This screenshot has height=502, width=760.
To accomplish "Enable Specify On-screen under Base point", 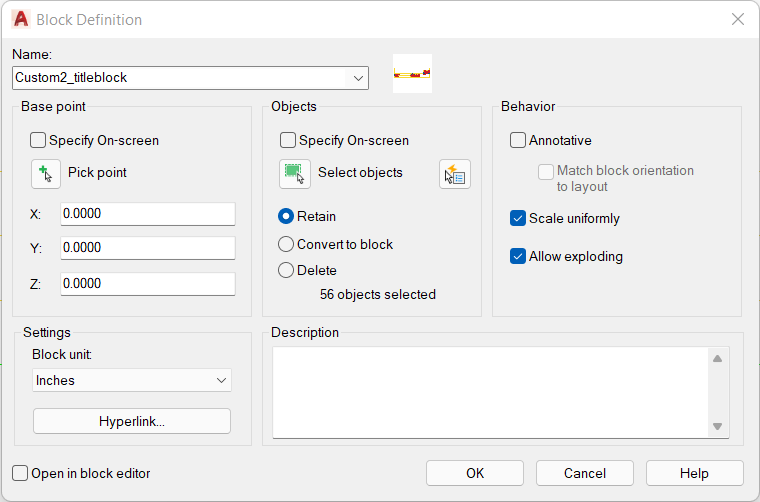I will coord(38,141).
